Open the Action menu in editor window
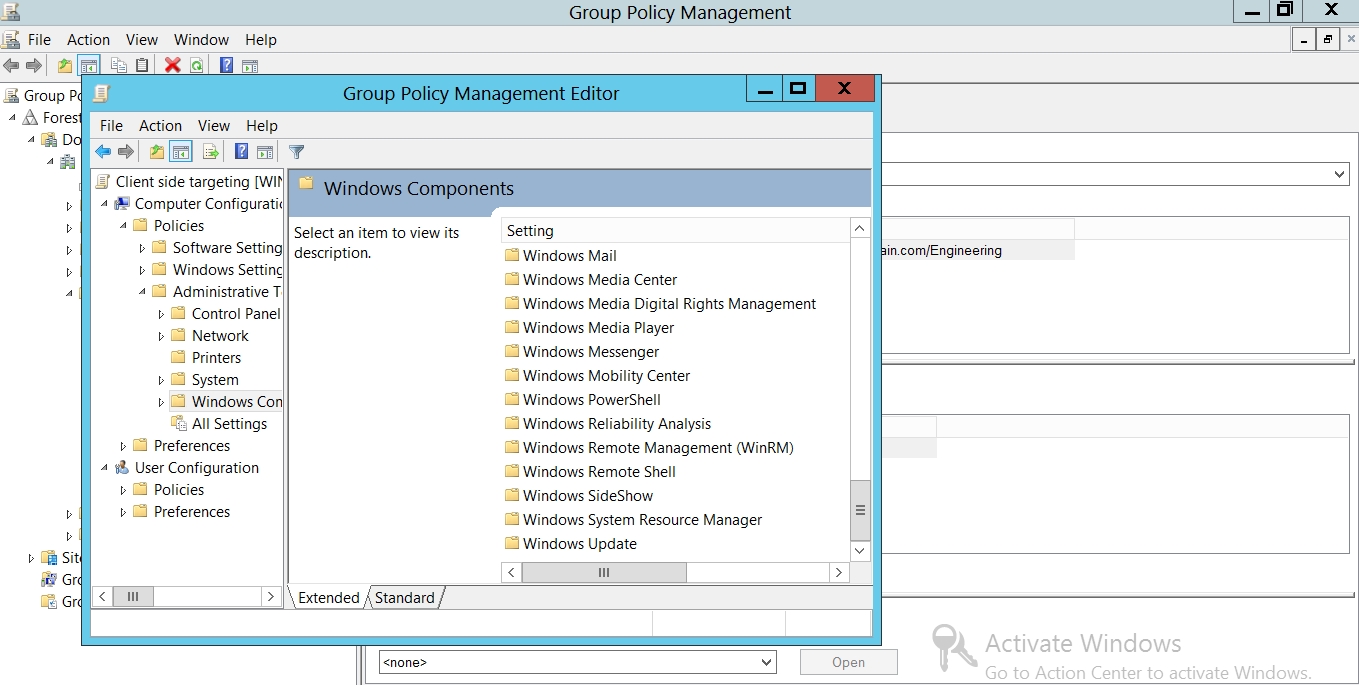This screenshot has width=1359, height=685. pos(160,126)
